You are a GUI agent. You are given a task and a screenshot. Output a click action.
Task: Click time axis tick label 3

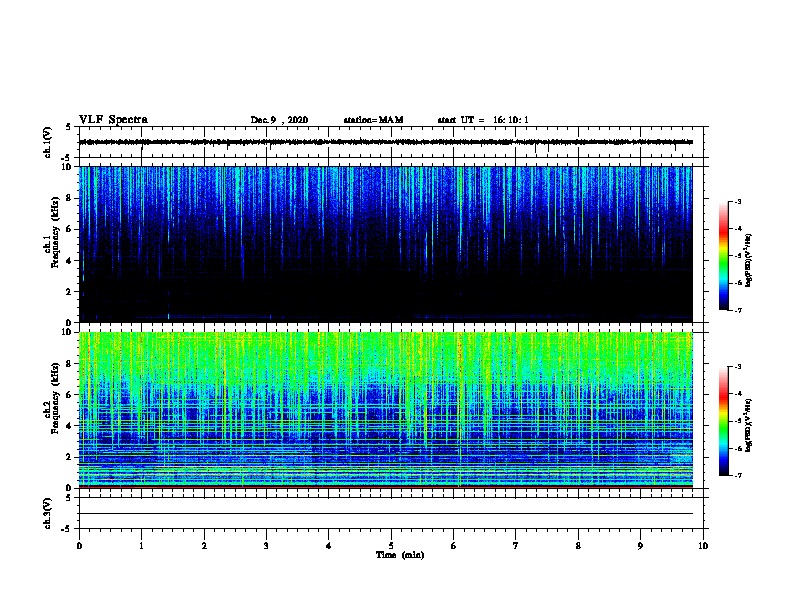tap(266, 546)
